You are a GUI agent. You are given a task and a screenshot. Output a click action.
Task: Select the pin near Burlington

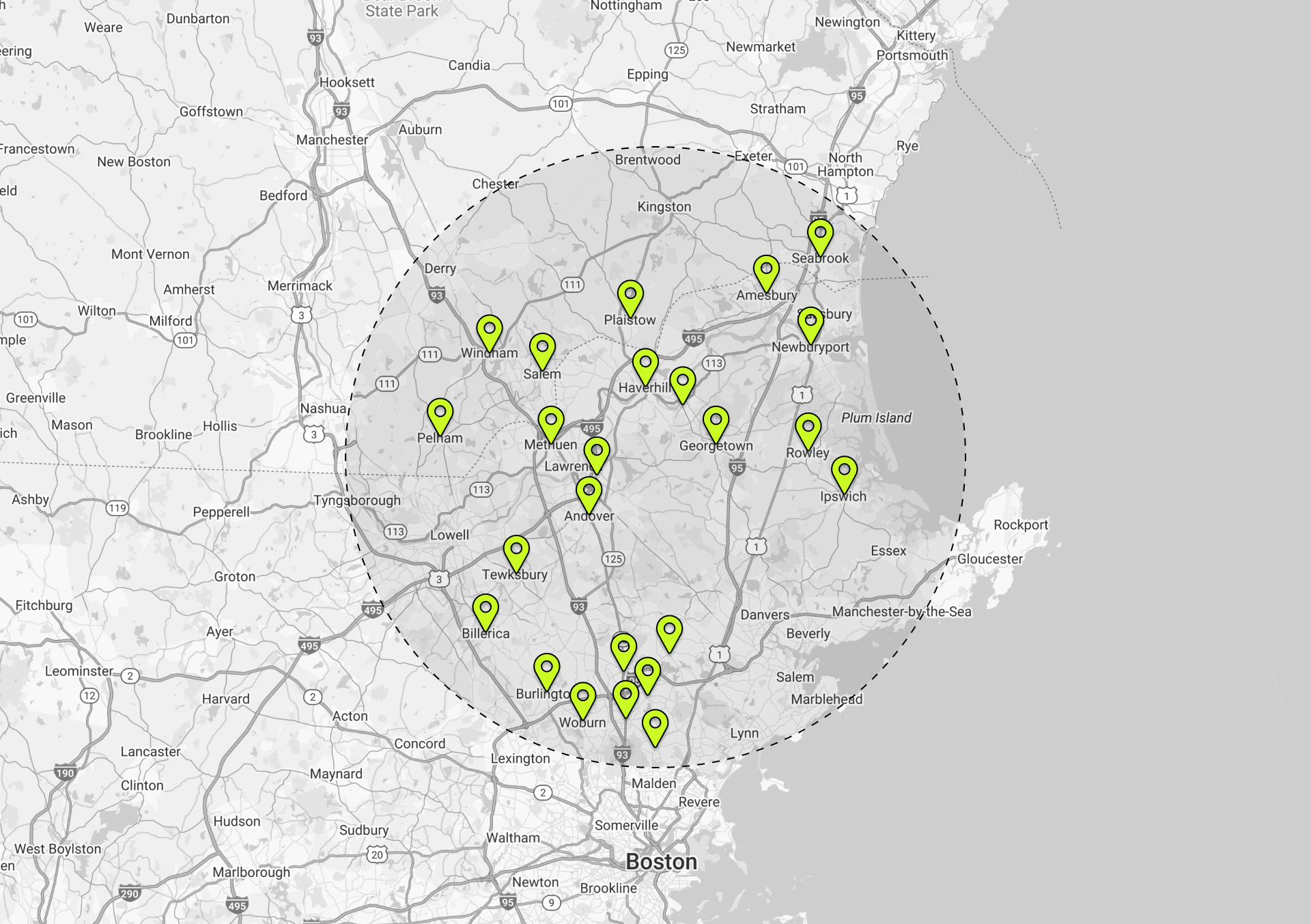coord(546,669)
